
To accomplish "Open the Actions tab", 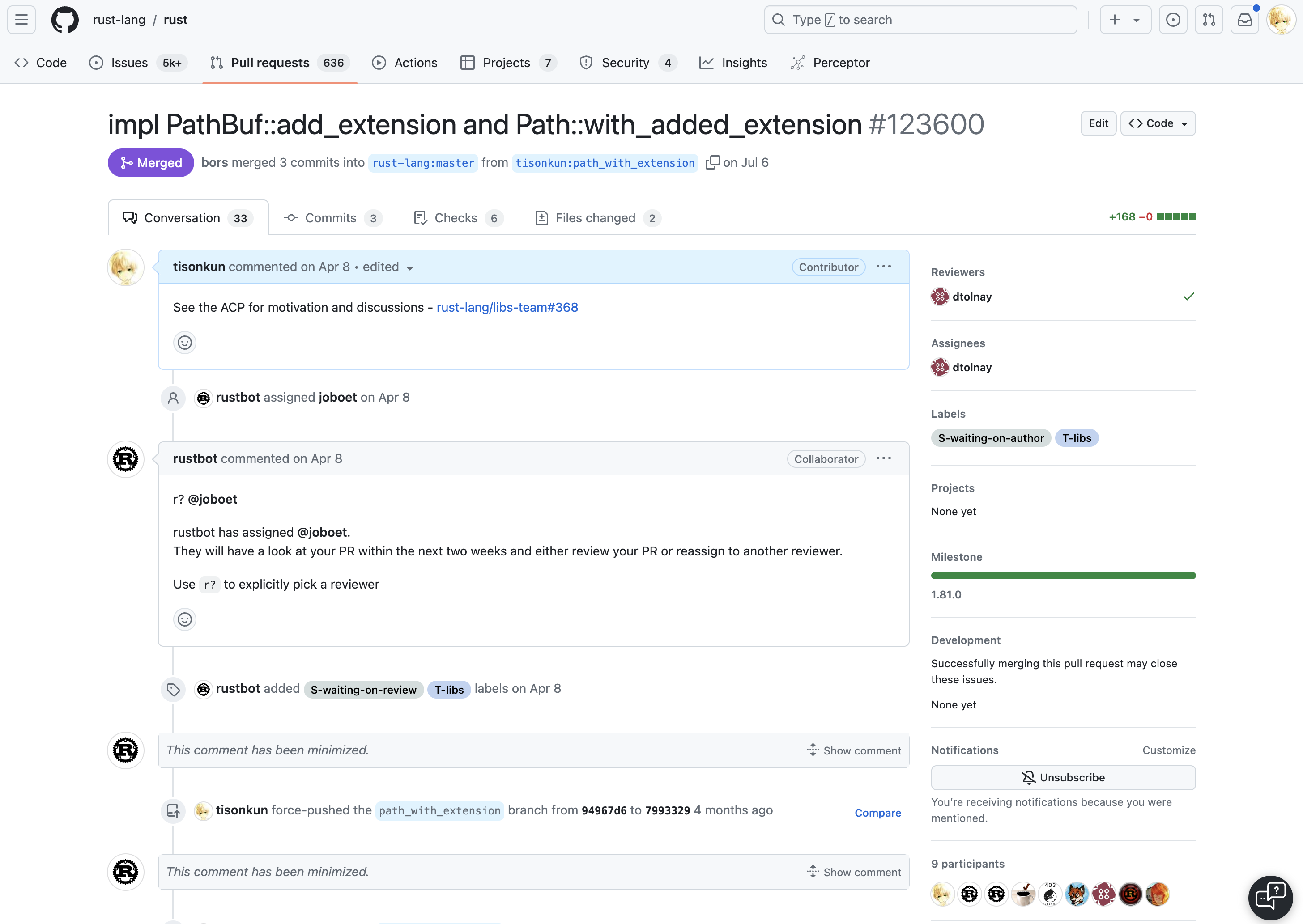I will (x=405, y=63).
